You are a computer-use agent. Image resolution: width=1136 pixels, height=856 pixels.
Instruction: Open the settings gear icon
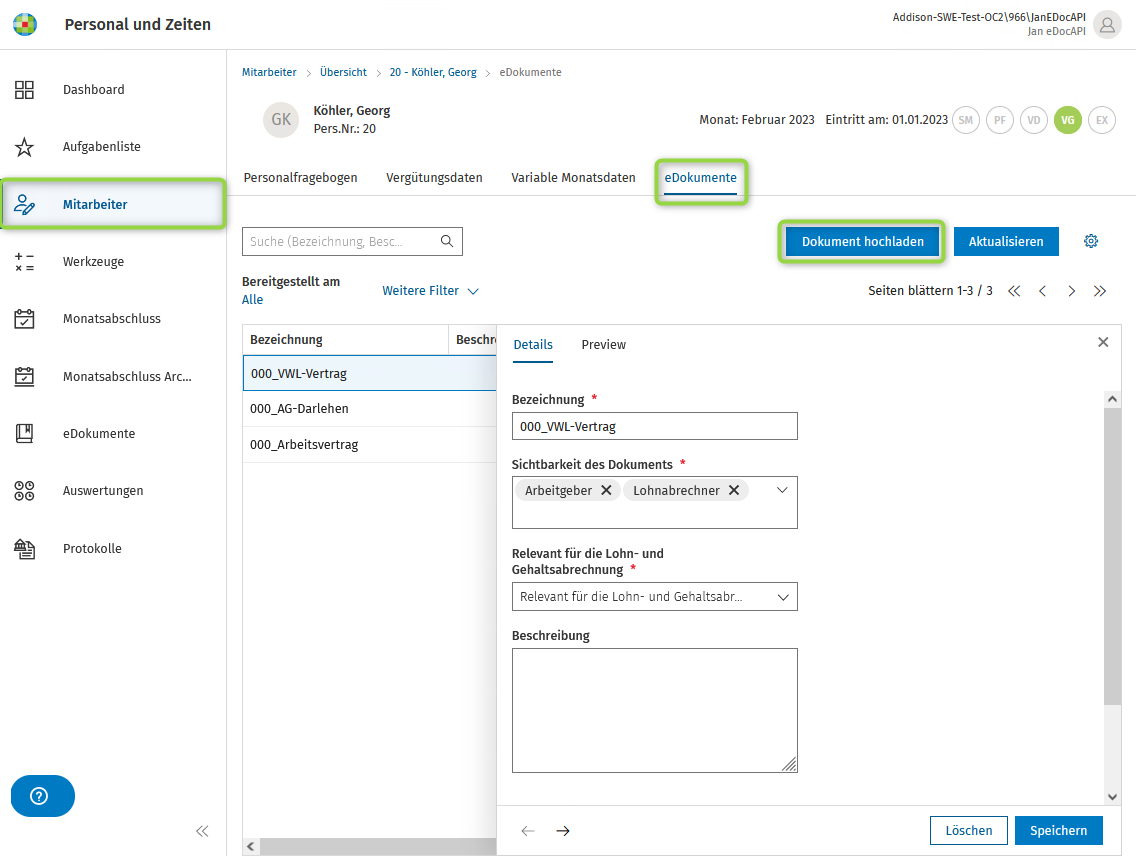(1091, 241)
